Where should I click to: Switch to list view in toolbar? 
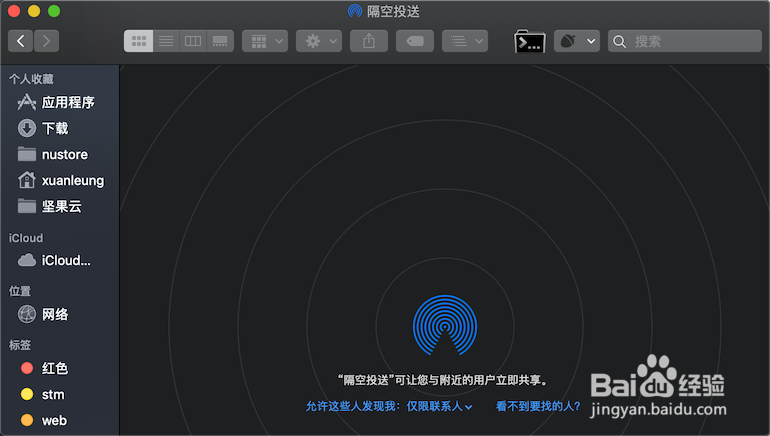[166, 41]
